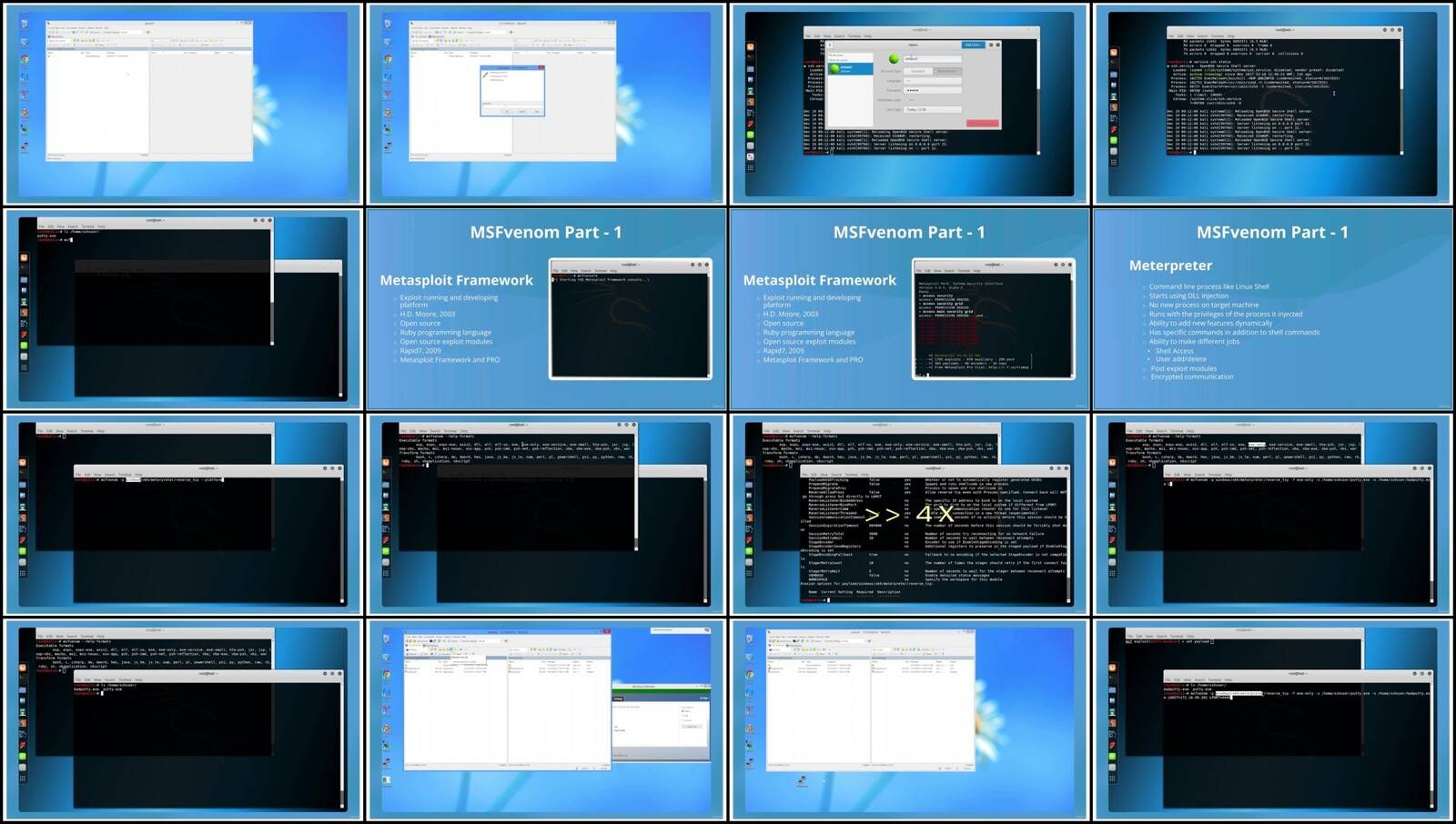This screenshot has height=824, width=1456.
Task: Click the 'Starts using DLL injection' bullet
Action: coord(1188,296)
